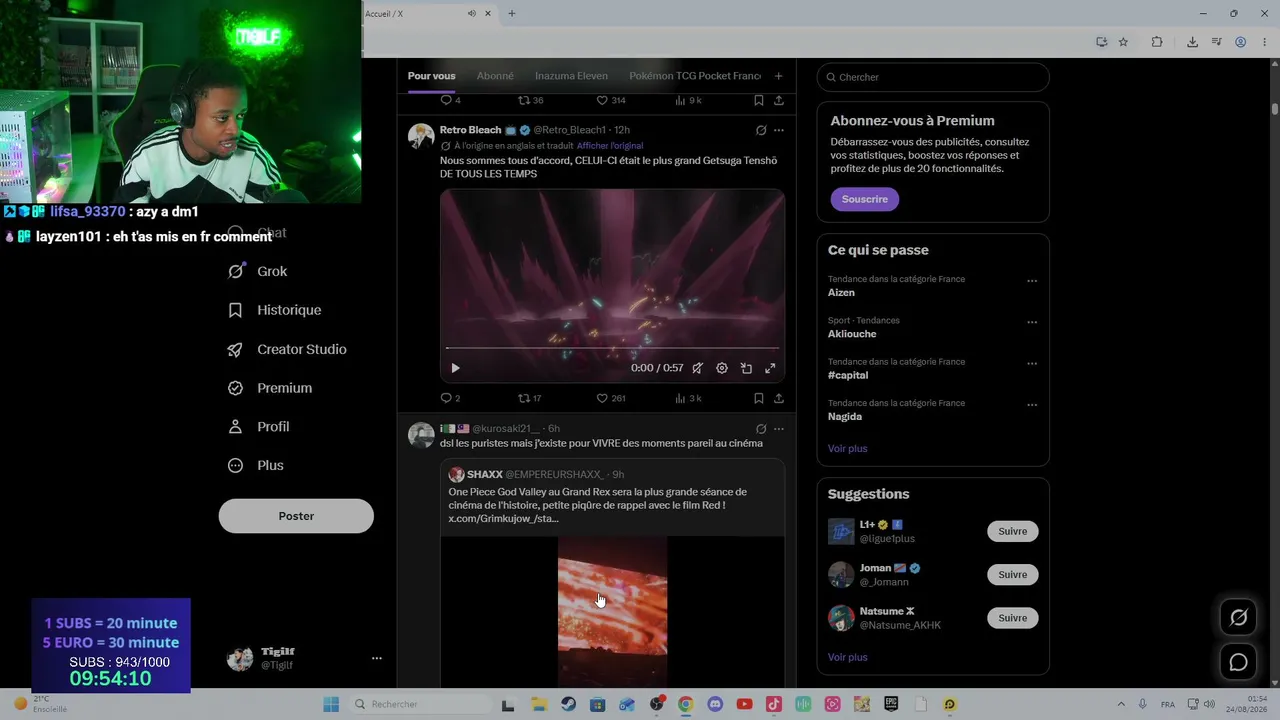Image resolution: width=1280 pixels, height=720 pixels.
Task: Open the Aizen trend
Action: point(841,293)
